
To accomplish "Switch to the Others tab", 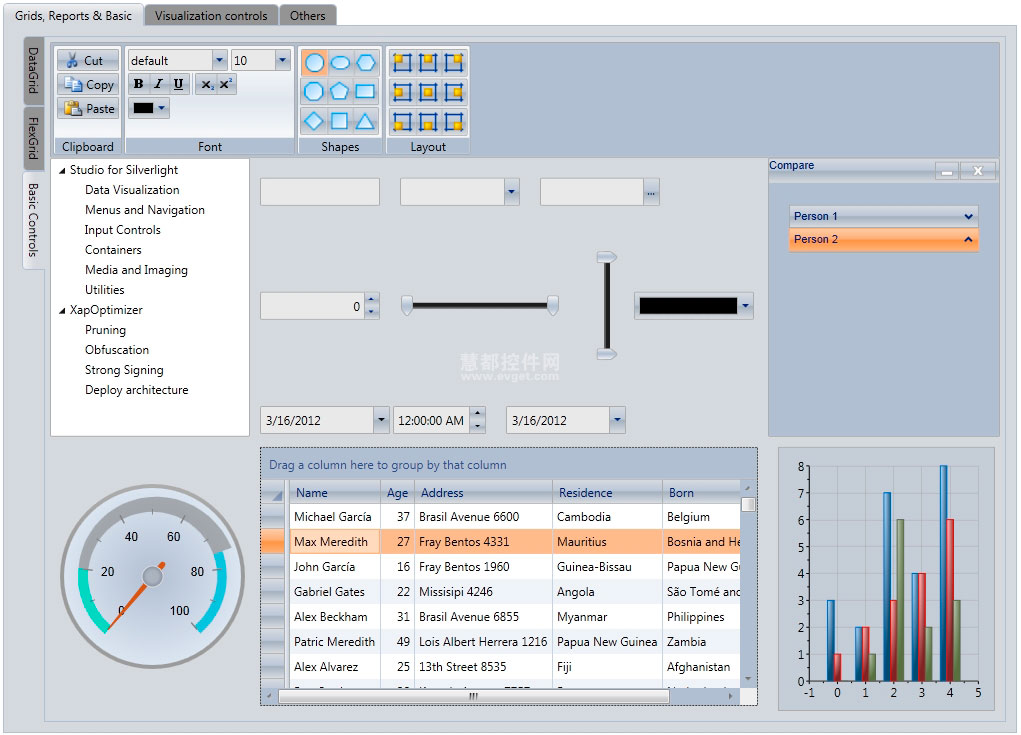I will tap(307, 16).
